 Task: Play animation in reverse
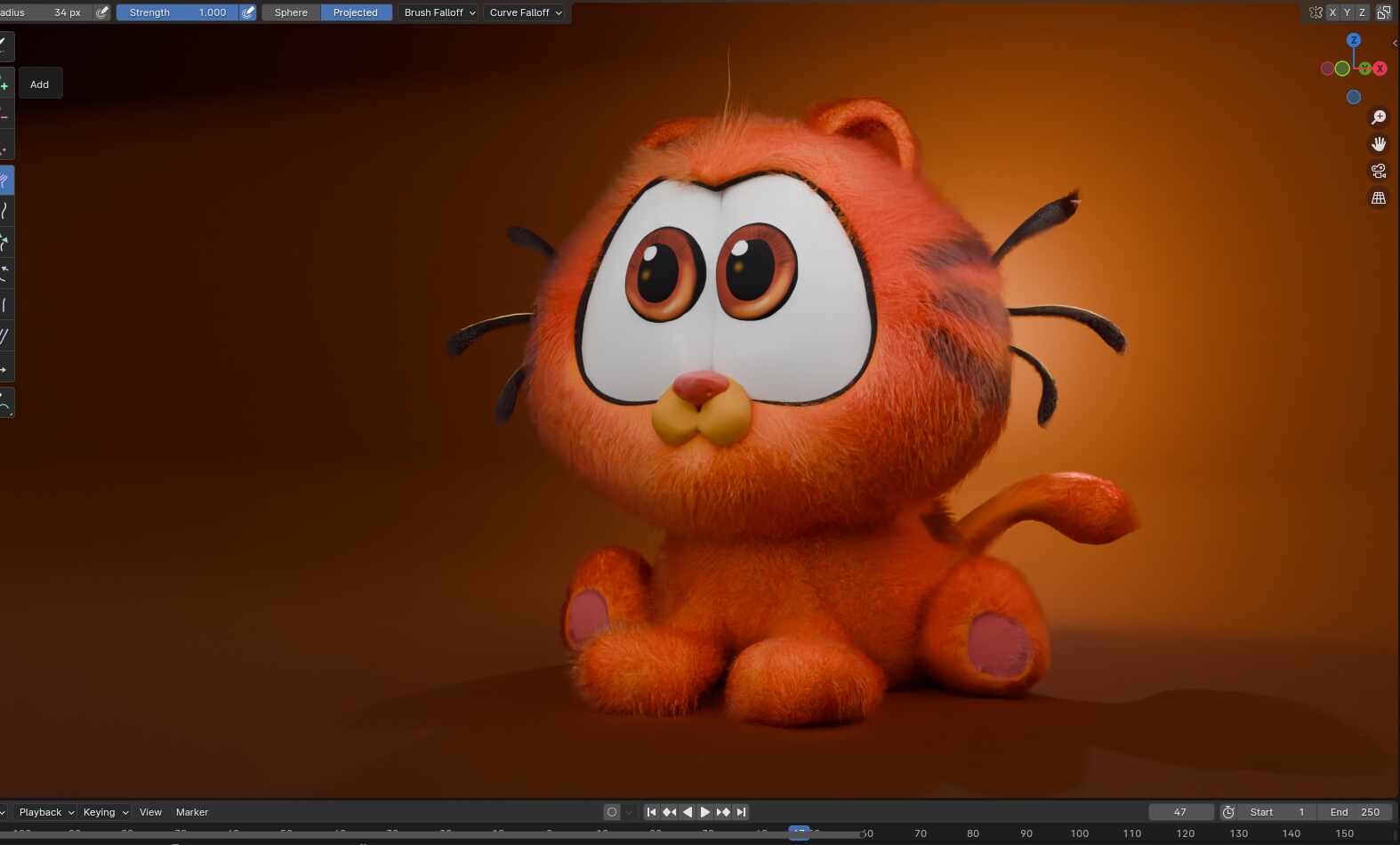click(x=687, y=812)
